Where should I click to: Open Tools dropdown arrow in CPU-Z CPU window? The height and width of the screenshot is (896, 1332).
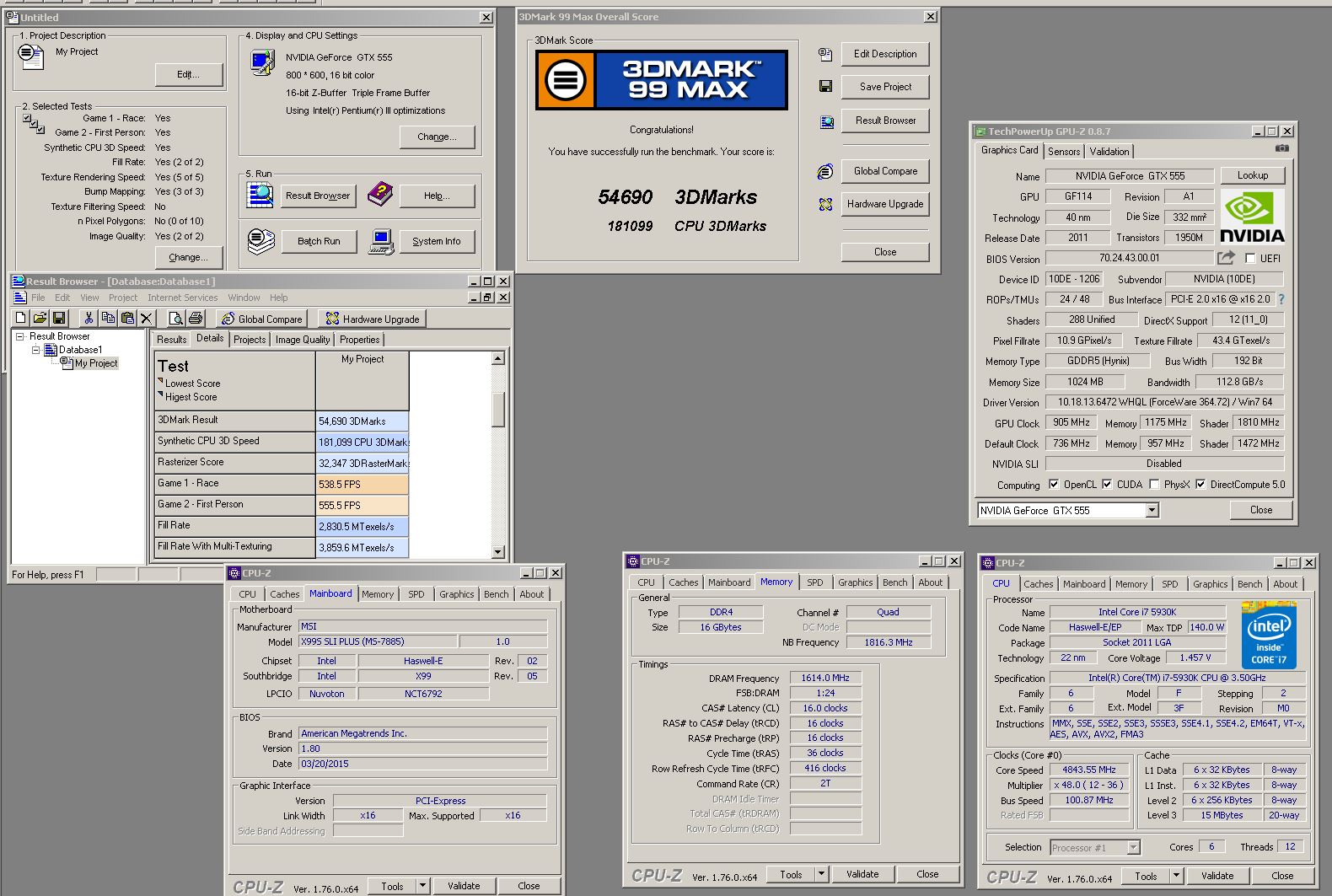click(1177, 876)
